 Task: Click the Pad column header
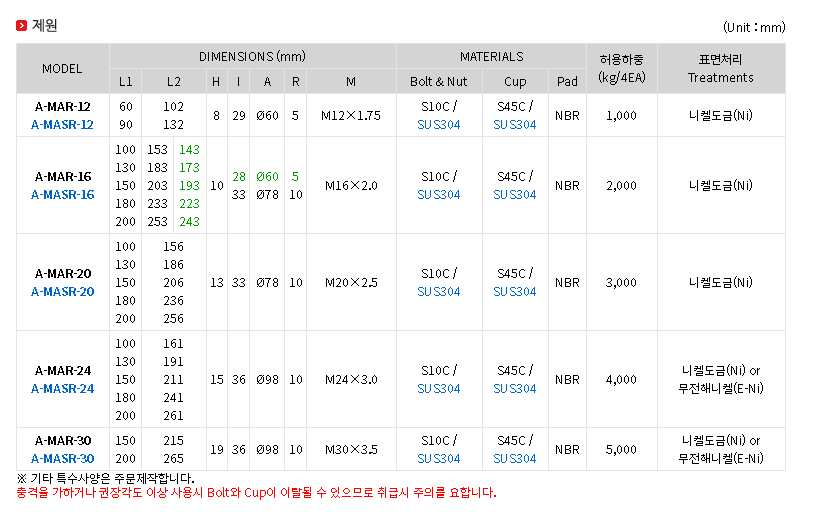pos(567,82)
